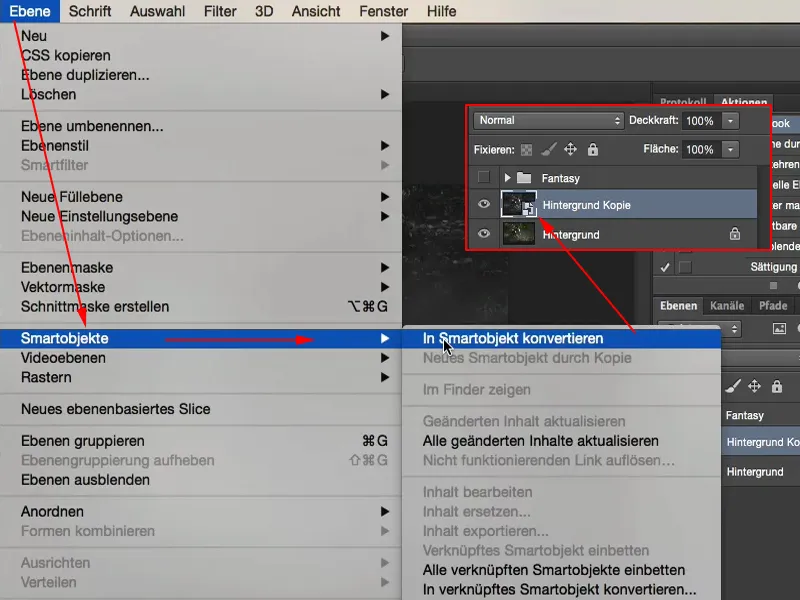Choose Ebene duplizieren...
800x600 pixels.
(x=201, y=75)
